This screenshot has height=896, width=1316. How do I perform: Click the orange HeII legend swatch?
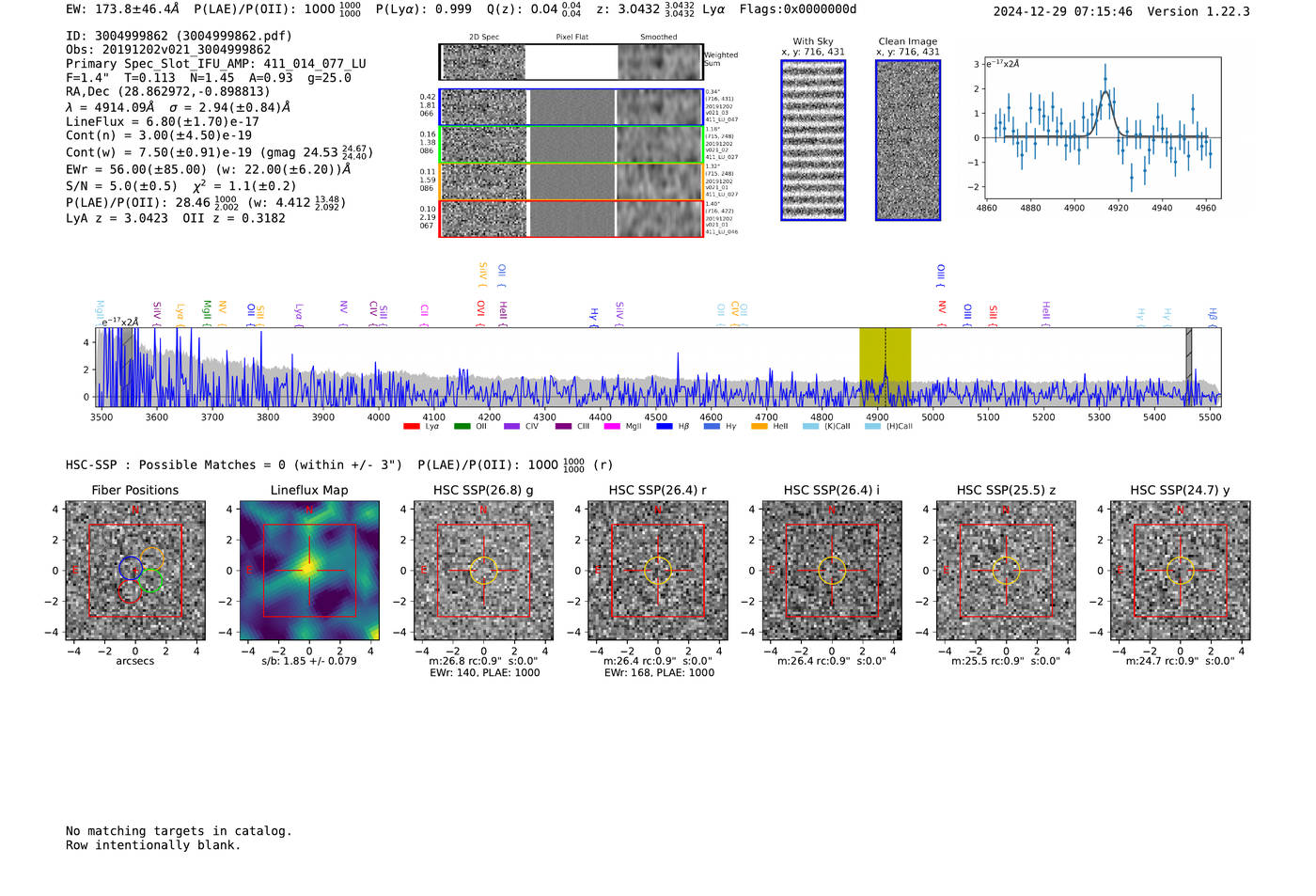759,427
